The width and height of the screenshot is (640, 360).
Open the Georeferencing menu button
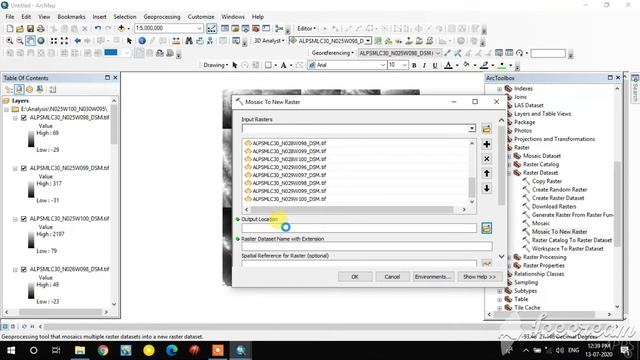[x=333, y=53]
